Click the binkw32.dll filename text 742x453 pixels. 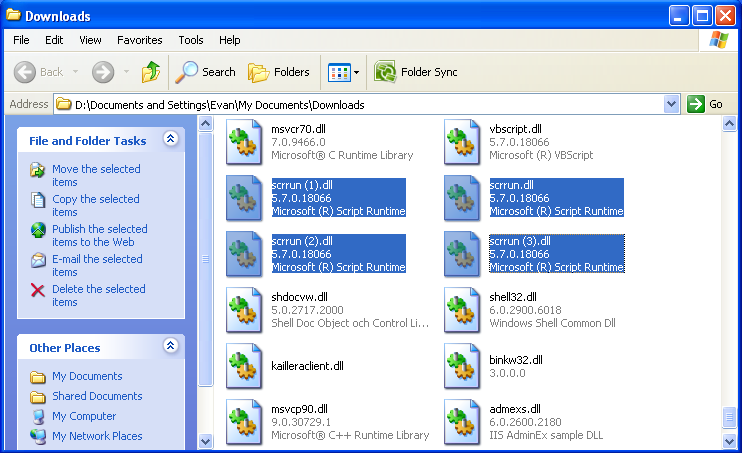click(516, 360)
